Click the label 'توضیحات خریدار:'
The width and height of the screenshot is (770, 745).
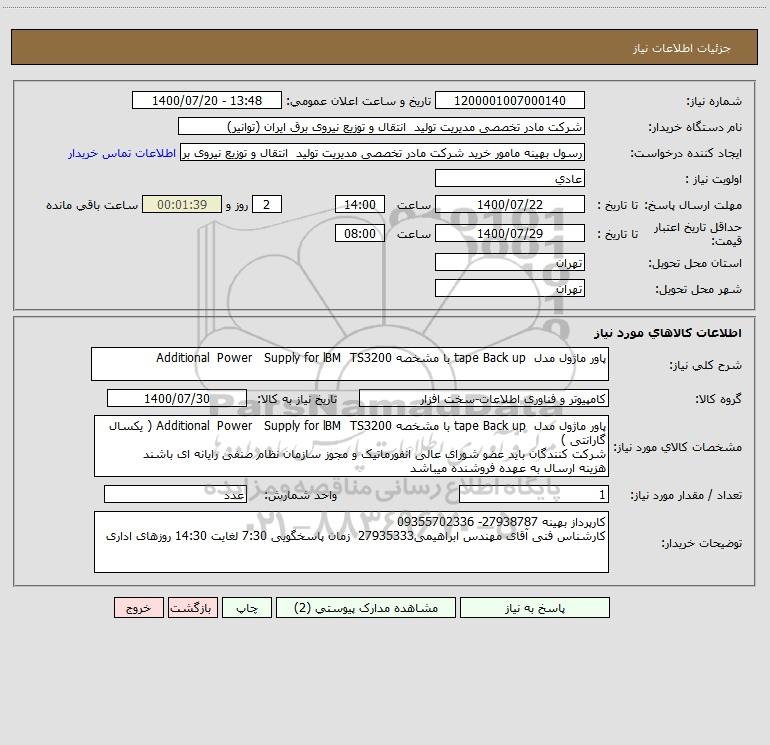click(701, 543)
